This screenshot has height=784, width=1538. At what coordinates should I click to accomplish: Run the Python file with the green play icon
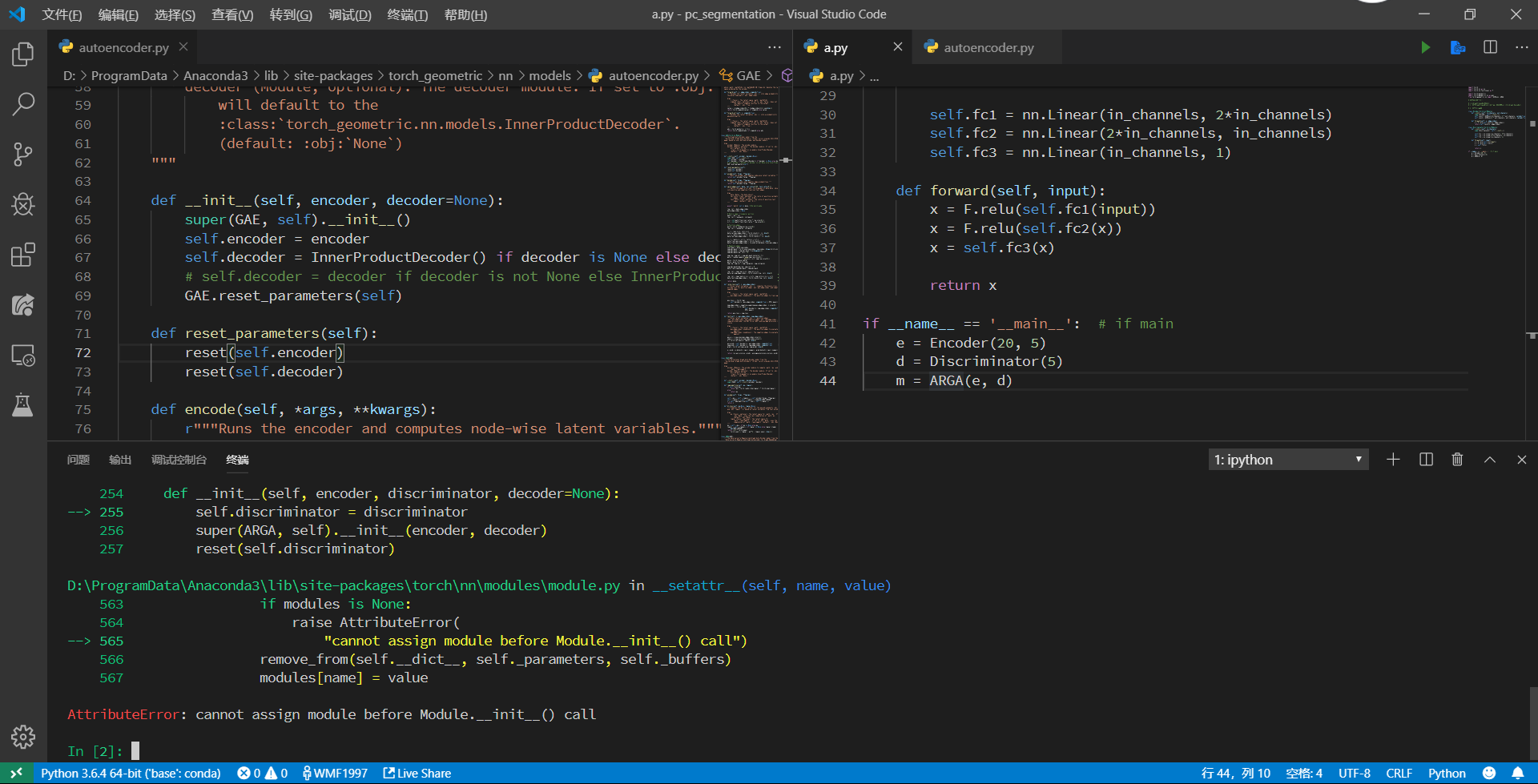1426,47
